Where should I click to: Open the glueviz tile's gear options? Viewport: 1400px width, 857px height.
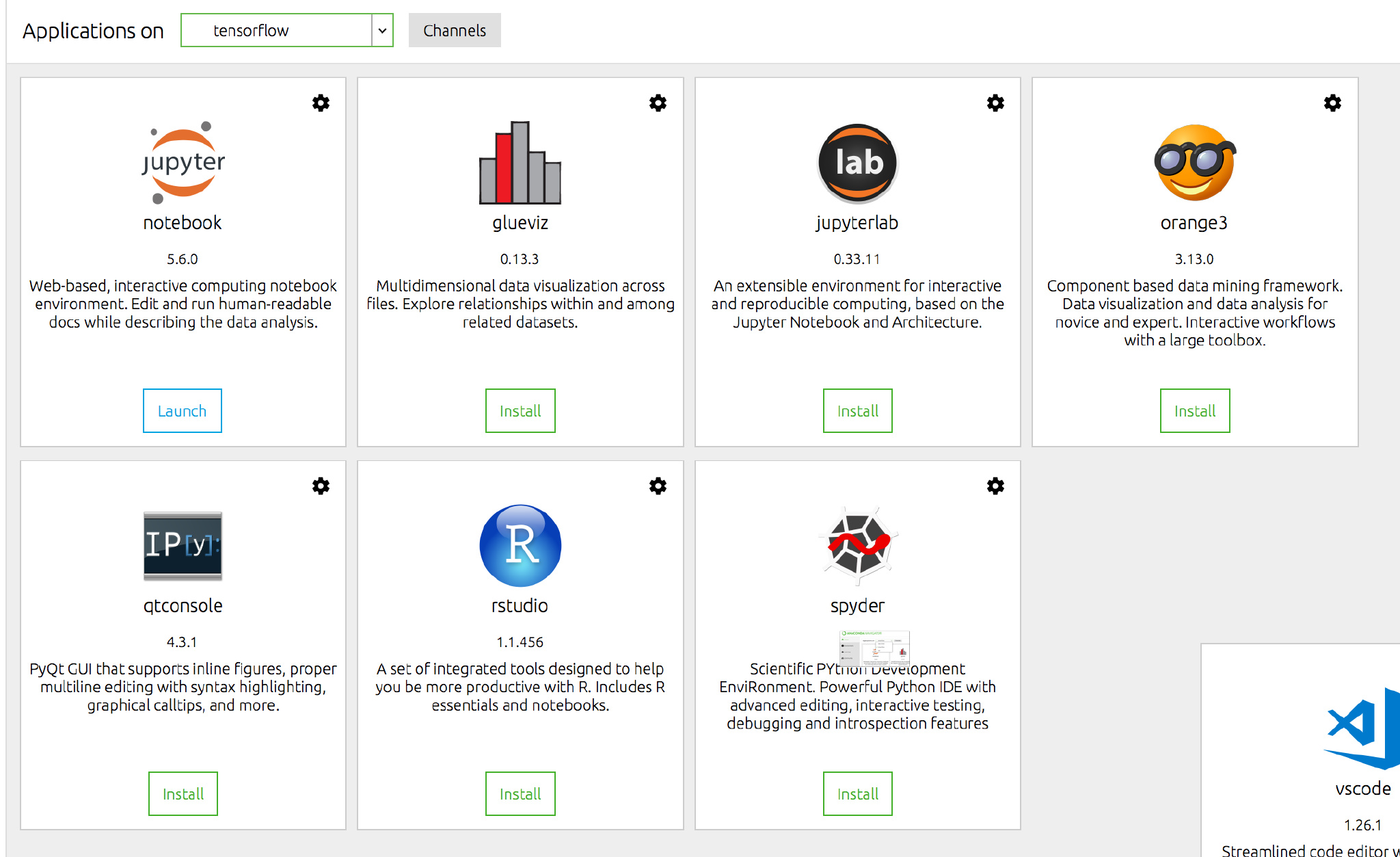[658, 103]
